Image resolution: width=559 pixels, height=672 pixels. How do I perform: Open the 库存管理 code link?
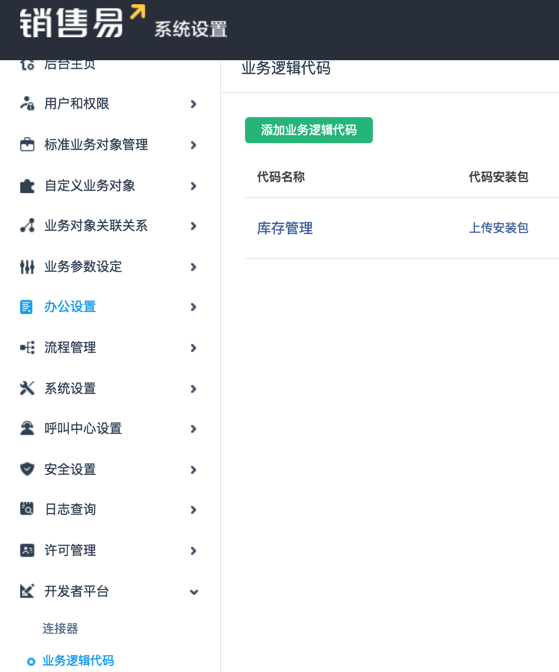[x=285, y=228]
